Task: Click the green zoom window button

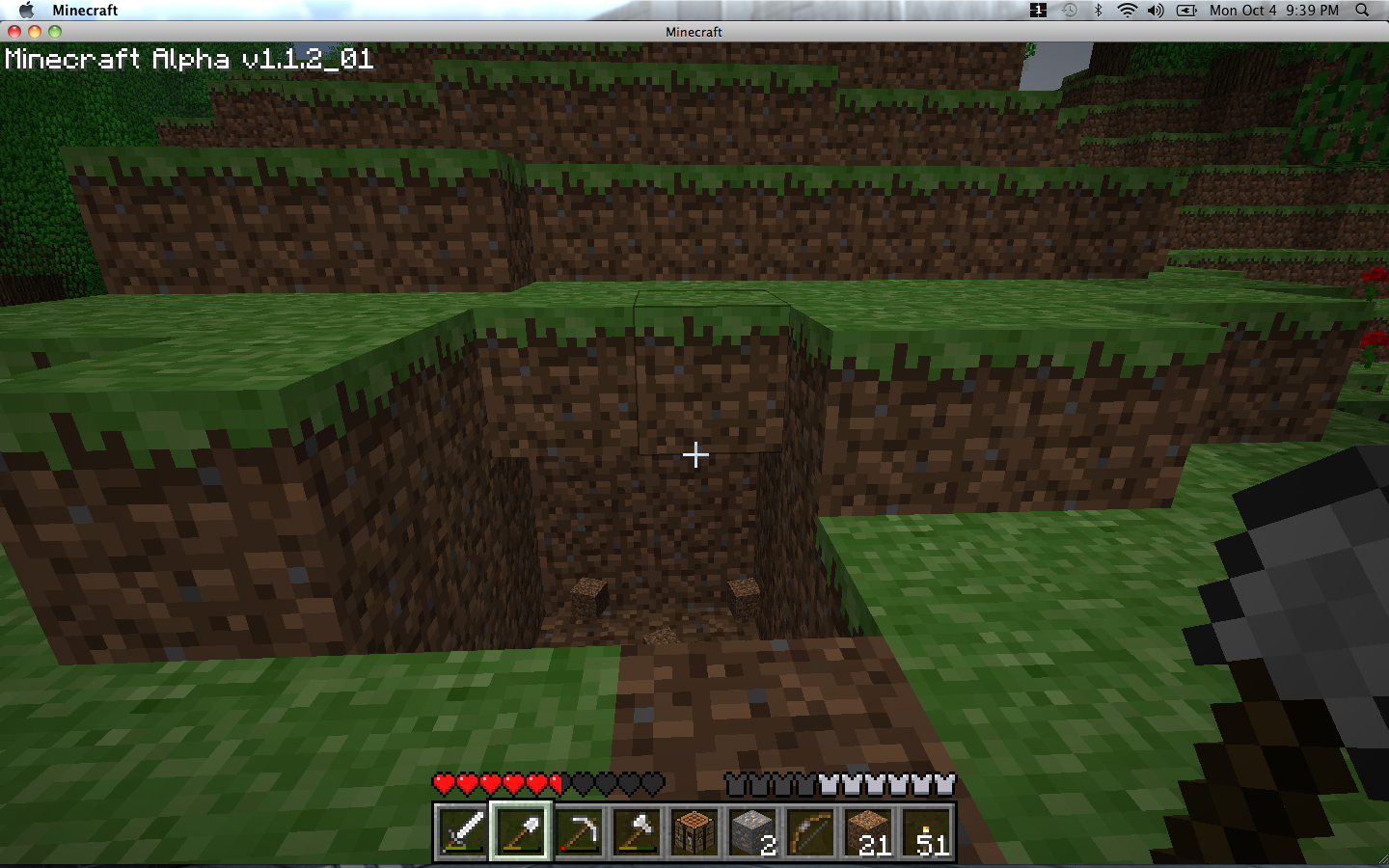Action: coord(55,32)
